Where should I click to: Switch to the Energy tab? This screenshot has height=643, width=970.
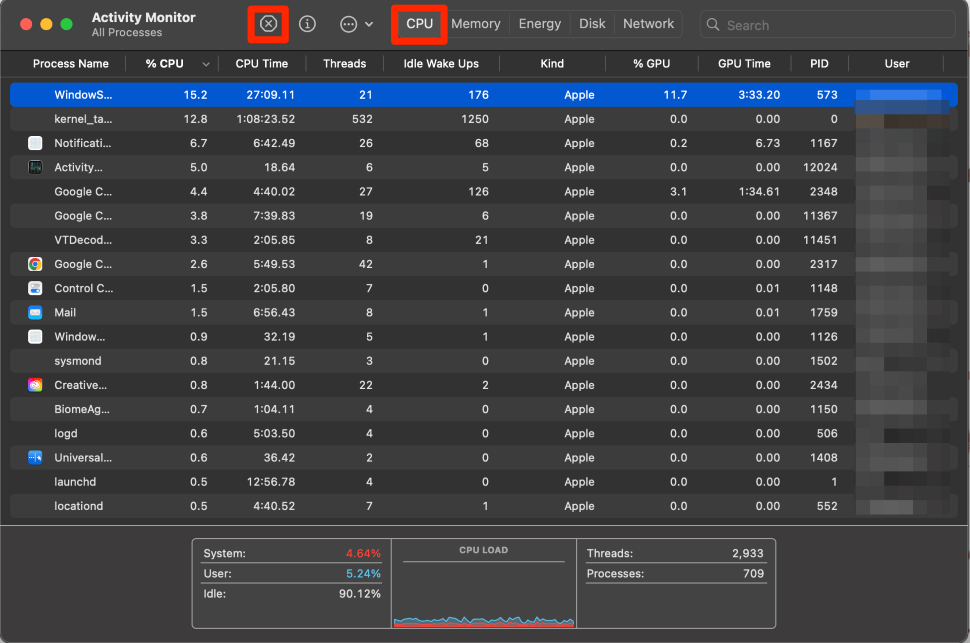pyautogui.click(x=540, y=24)
